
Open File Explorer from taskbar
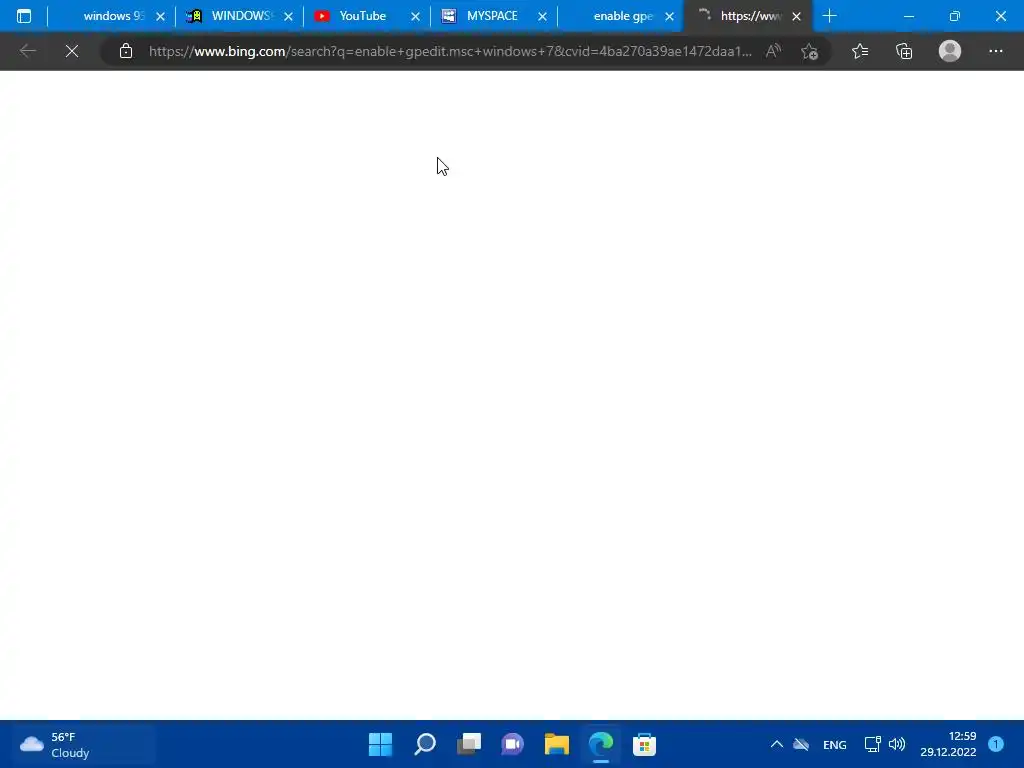tap(556, 744)
